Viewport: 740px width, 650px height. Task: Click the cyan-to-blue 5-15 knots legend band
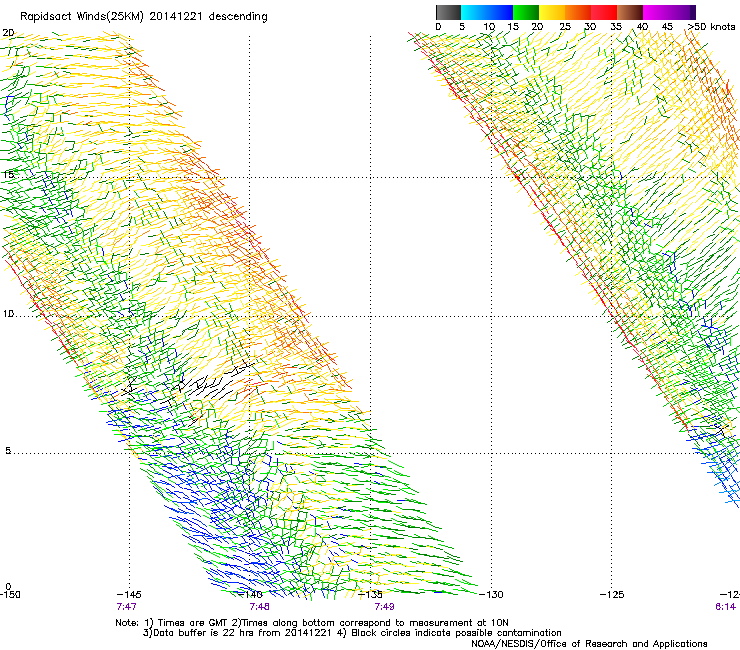487,12
